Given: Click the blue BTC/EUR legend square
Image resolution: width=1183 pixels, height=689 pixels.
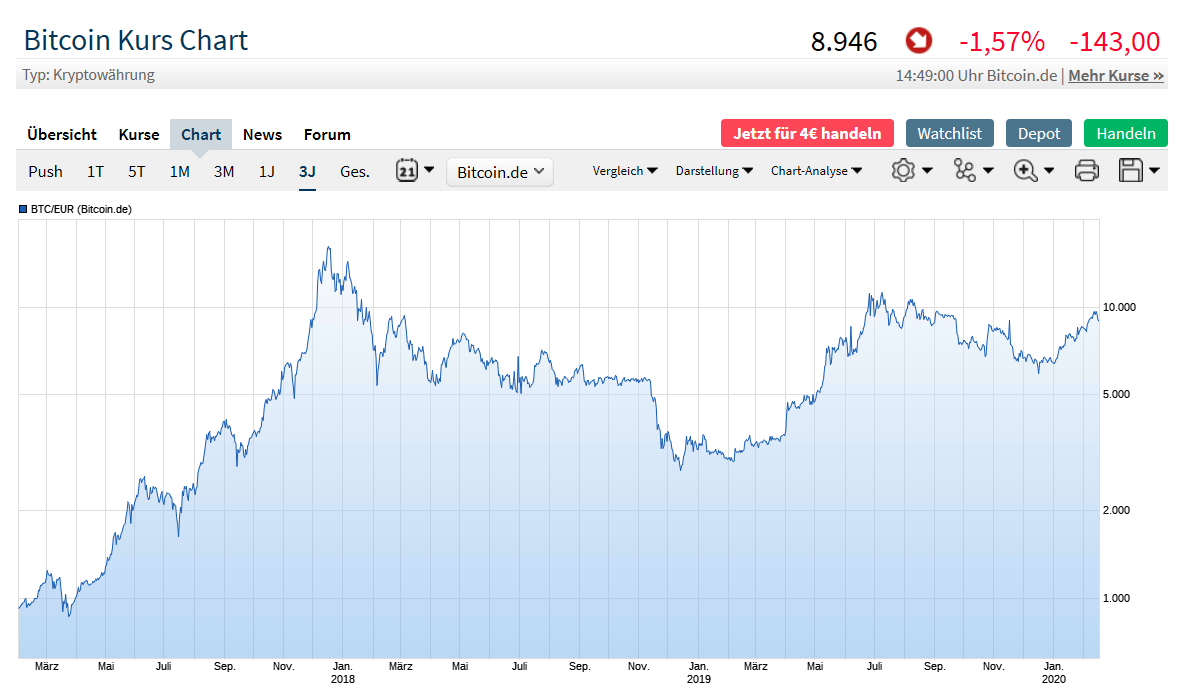Looking at the screenshot, I should click(x=23, y=209).
